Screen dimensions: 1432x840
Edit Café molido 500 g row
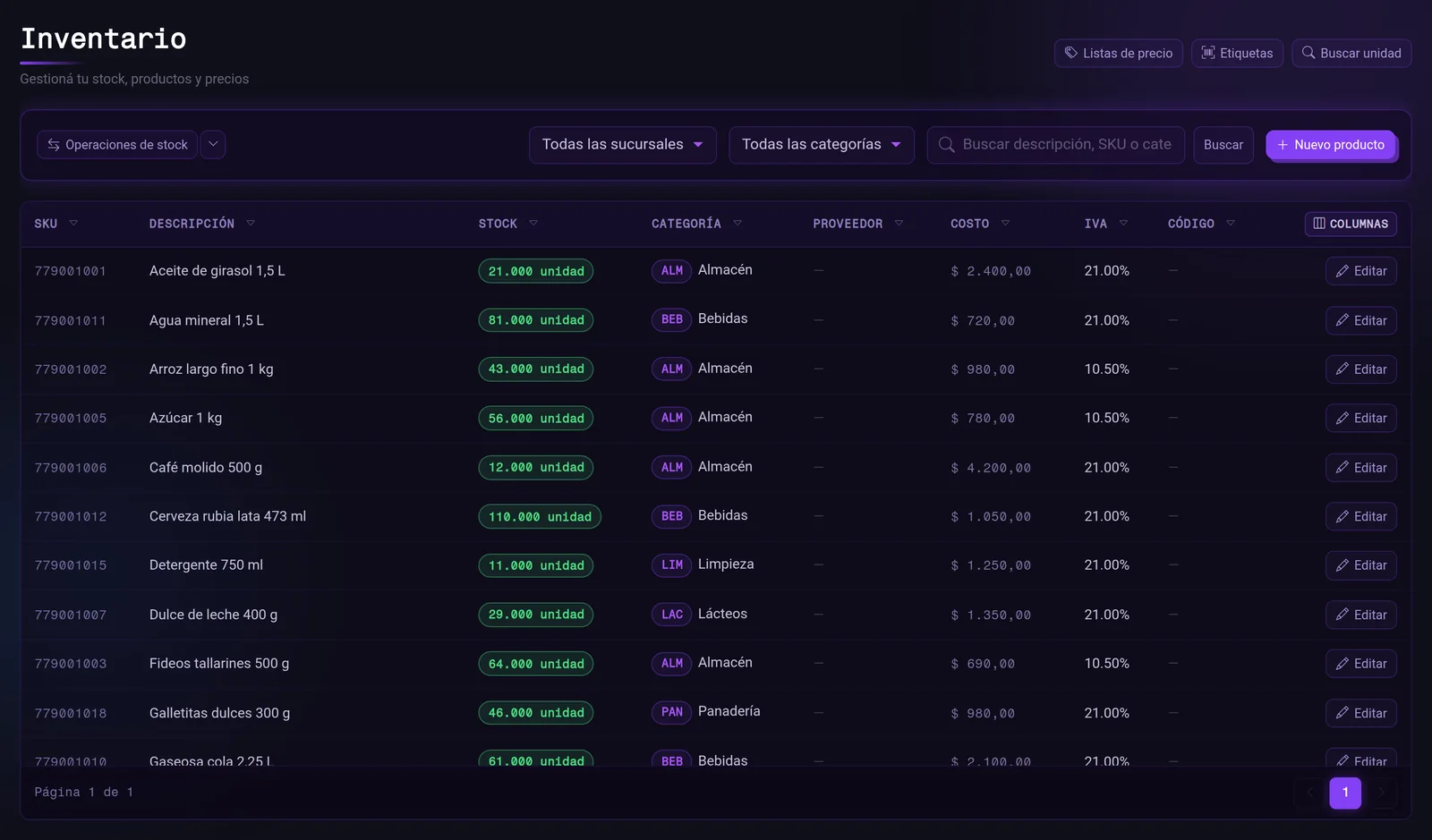[1361, 467]
